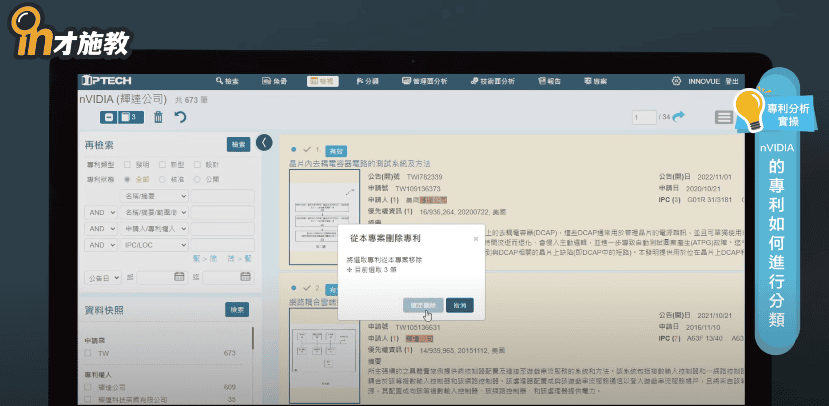Go to next page arrow icon
The width and height of the screenshot is (829, 406).
[x=680, y=117]
